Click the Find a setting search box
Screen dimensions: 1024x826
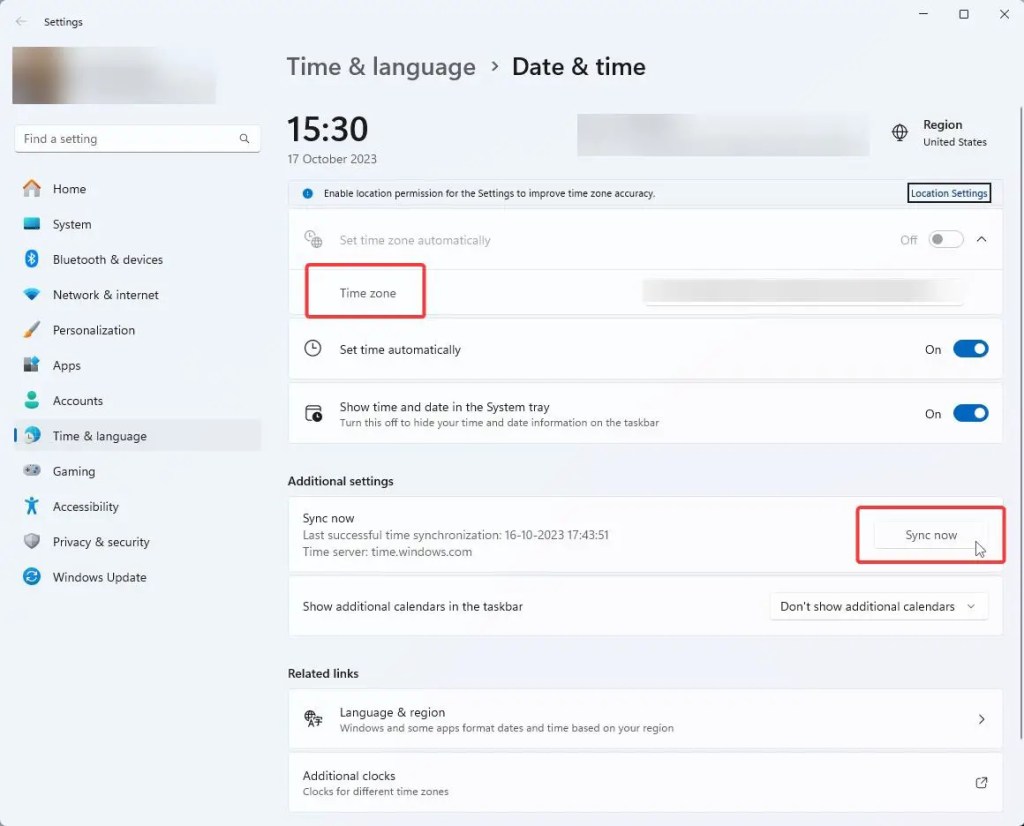130,139
